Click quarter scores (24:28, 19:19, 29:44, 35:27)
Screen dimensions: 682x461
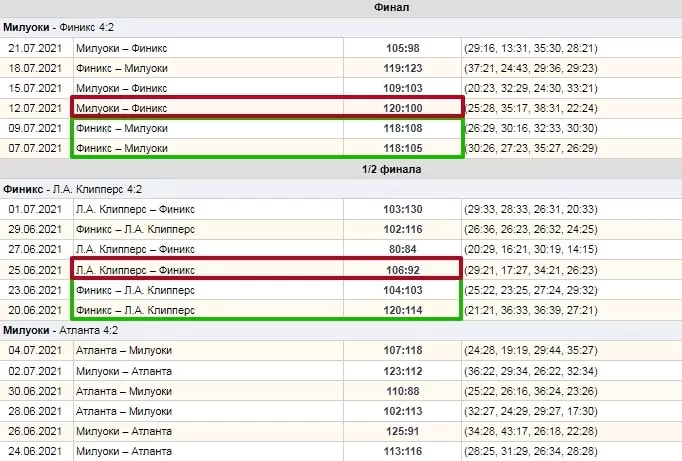531,350
